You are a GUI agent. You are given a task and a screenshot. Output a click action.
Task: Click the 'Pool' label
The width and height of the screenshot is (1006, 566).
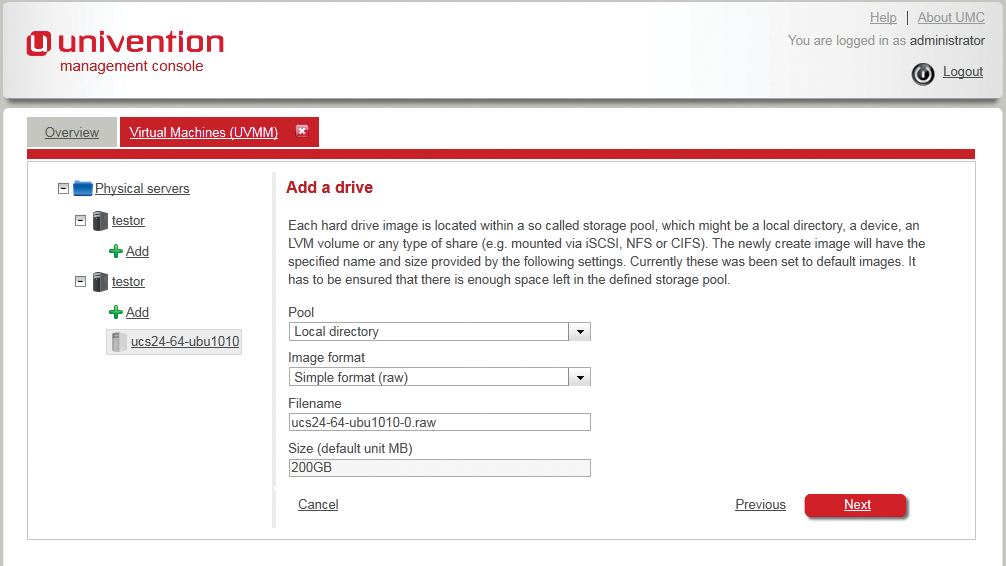301,313
